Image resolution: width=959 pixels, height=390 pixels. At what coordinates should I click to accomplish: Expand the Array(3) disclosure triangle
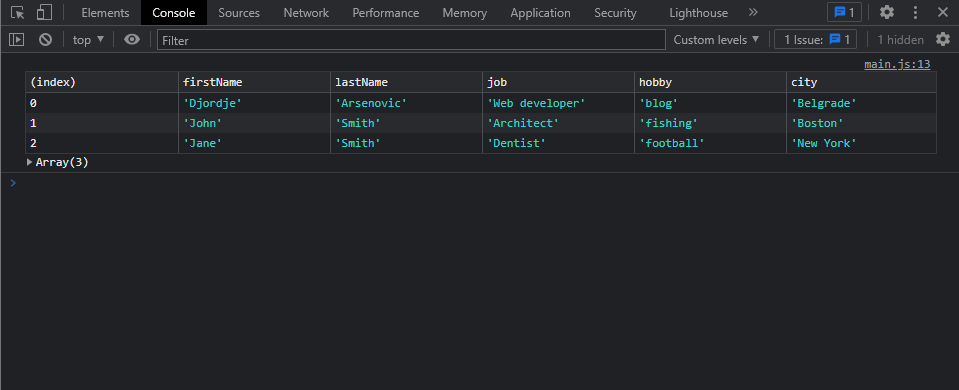pos(29,163)
